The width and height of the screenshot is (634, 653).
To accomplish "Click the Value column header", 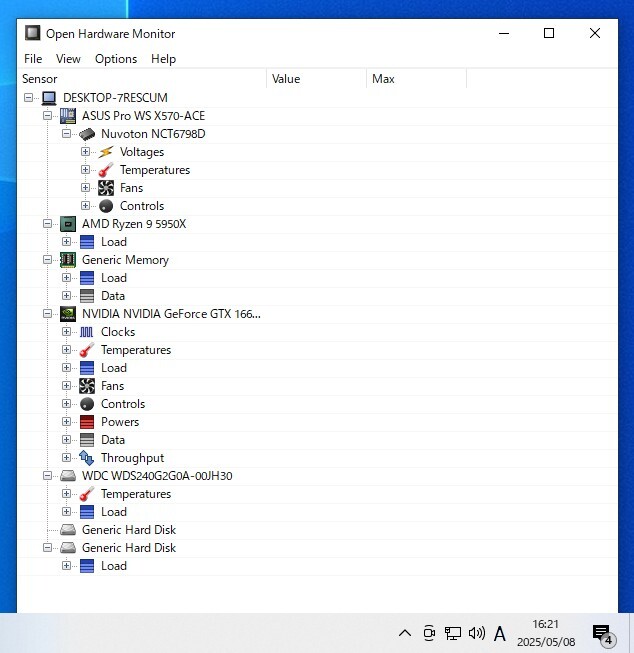I will pos(317,79).
